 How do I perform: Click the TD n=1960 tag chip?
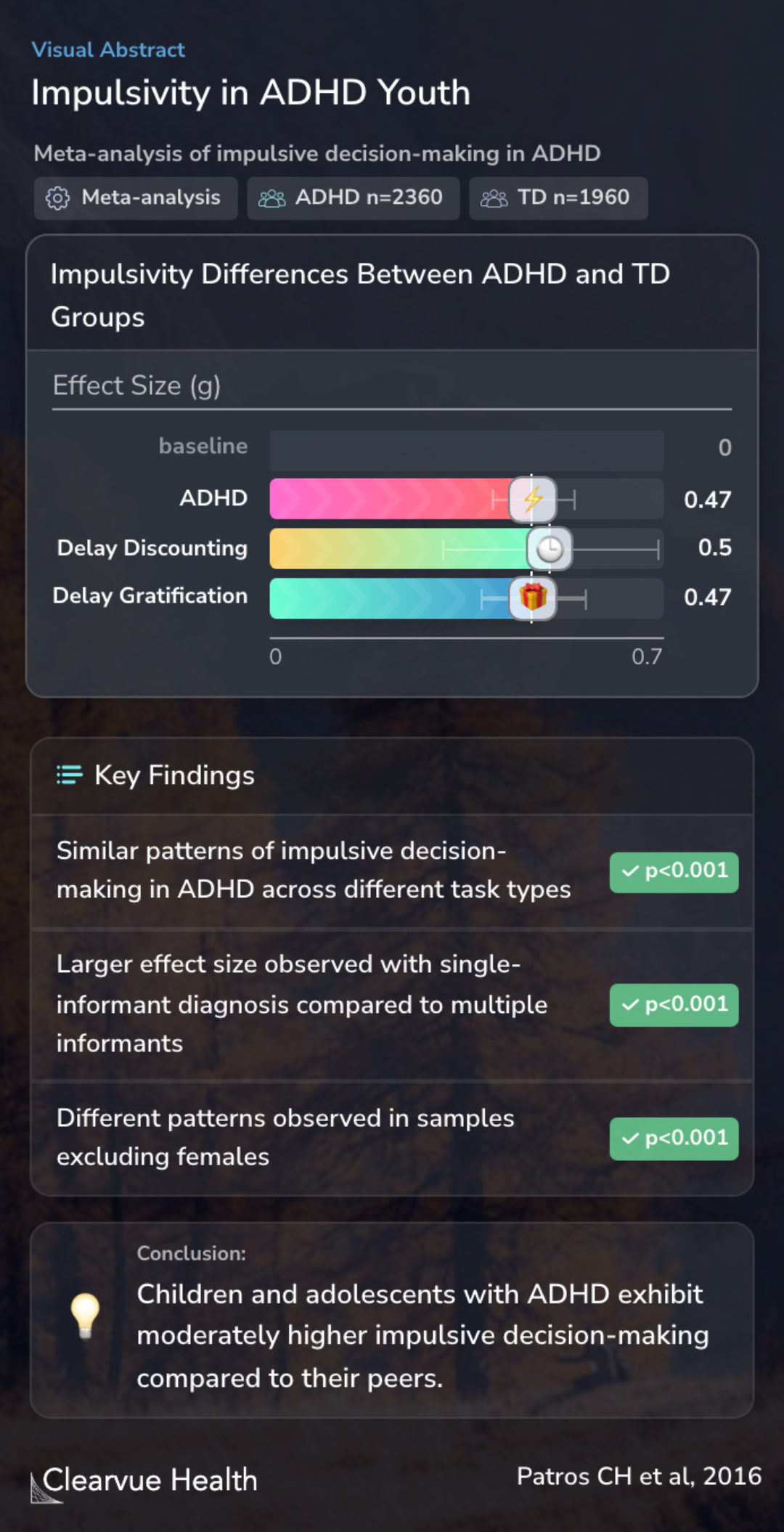(558, 198)
